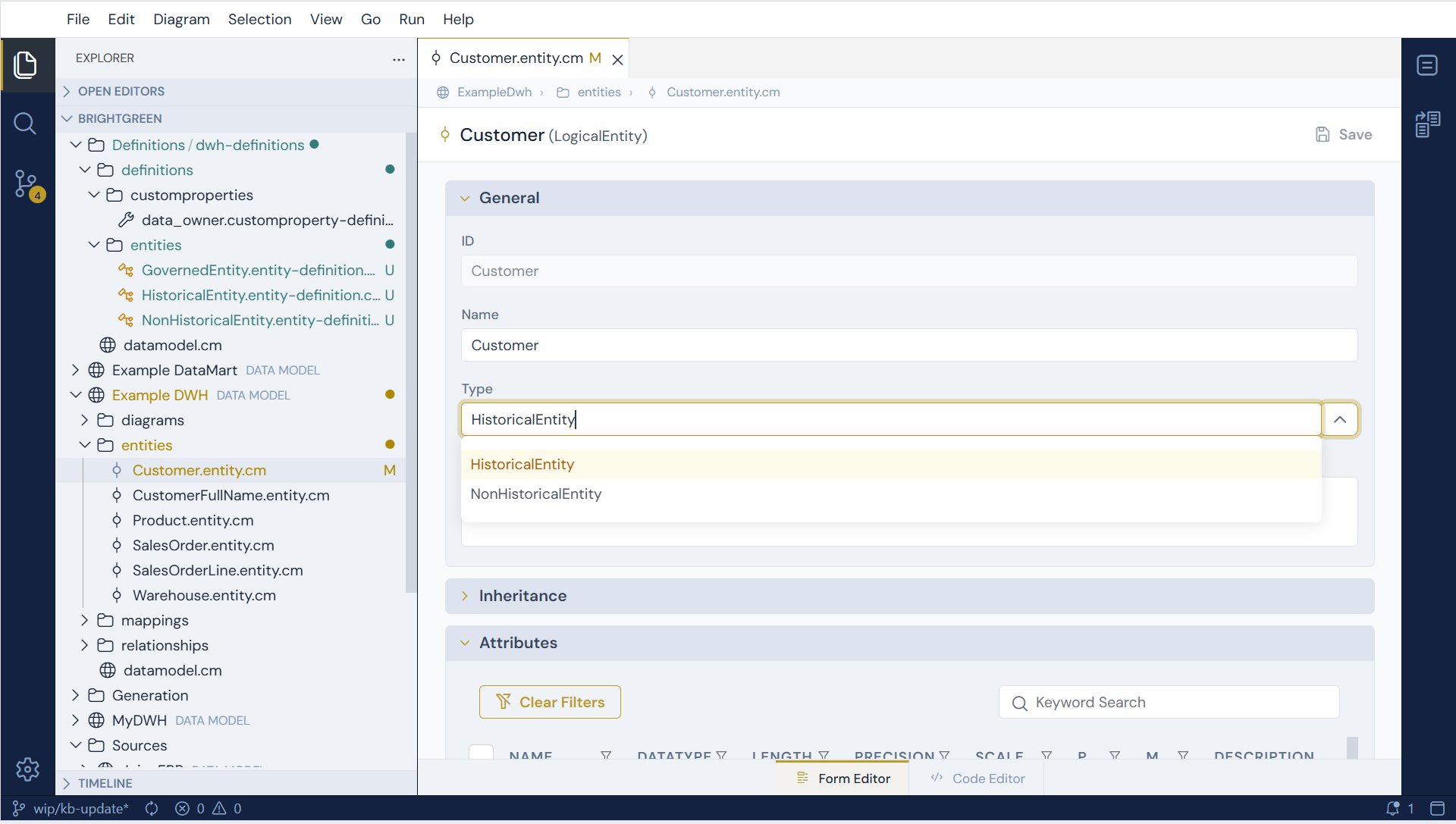Click the filter icon on M column

1183,756
